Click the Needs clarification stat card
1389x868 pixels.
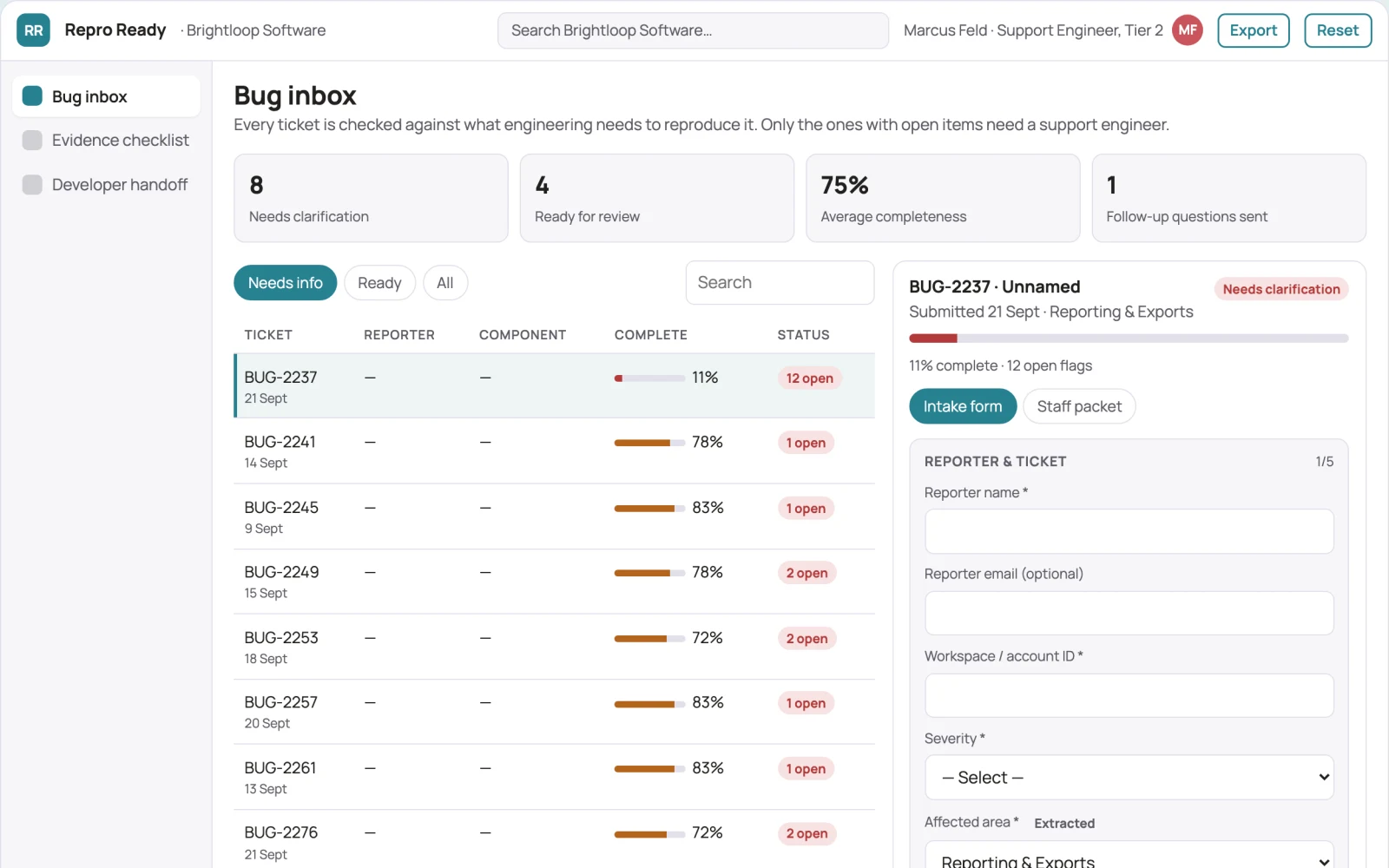[x=371, y=198]
